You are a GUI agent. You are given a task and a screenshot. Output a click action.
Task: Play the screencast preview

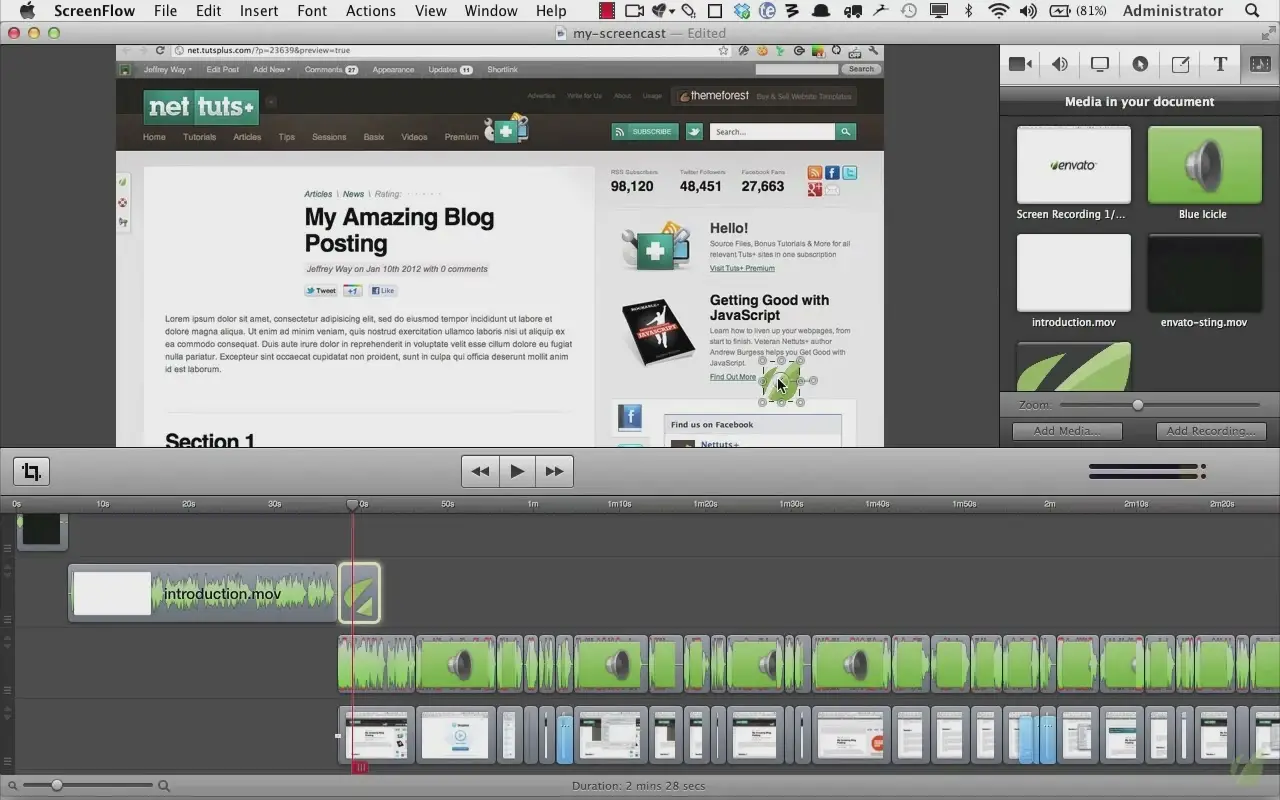517,471
